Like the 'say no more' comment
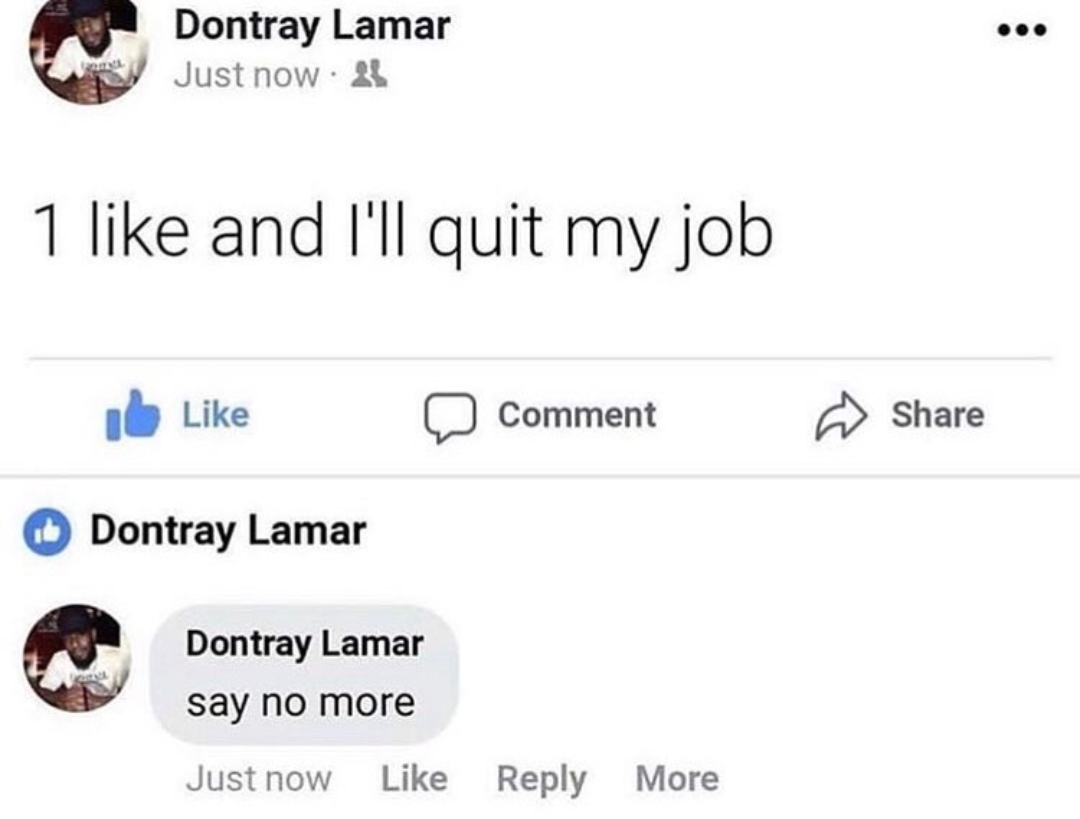 [x=415, y=779]
